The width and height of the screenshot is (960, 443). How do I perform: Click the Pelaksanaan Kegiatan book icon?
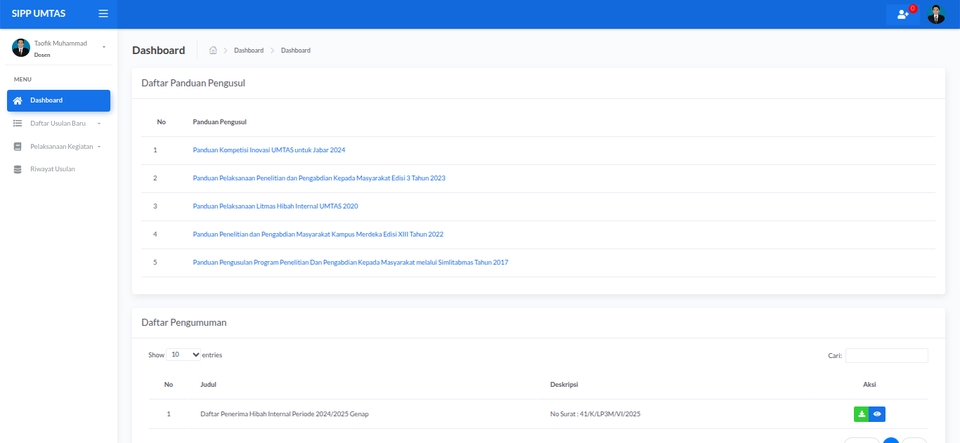17,146
